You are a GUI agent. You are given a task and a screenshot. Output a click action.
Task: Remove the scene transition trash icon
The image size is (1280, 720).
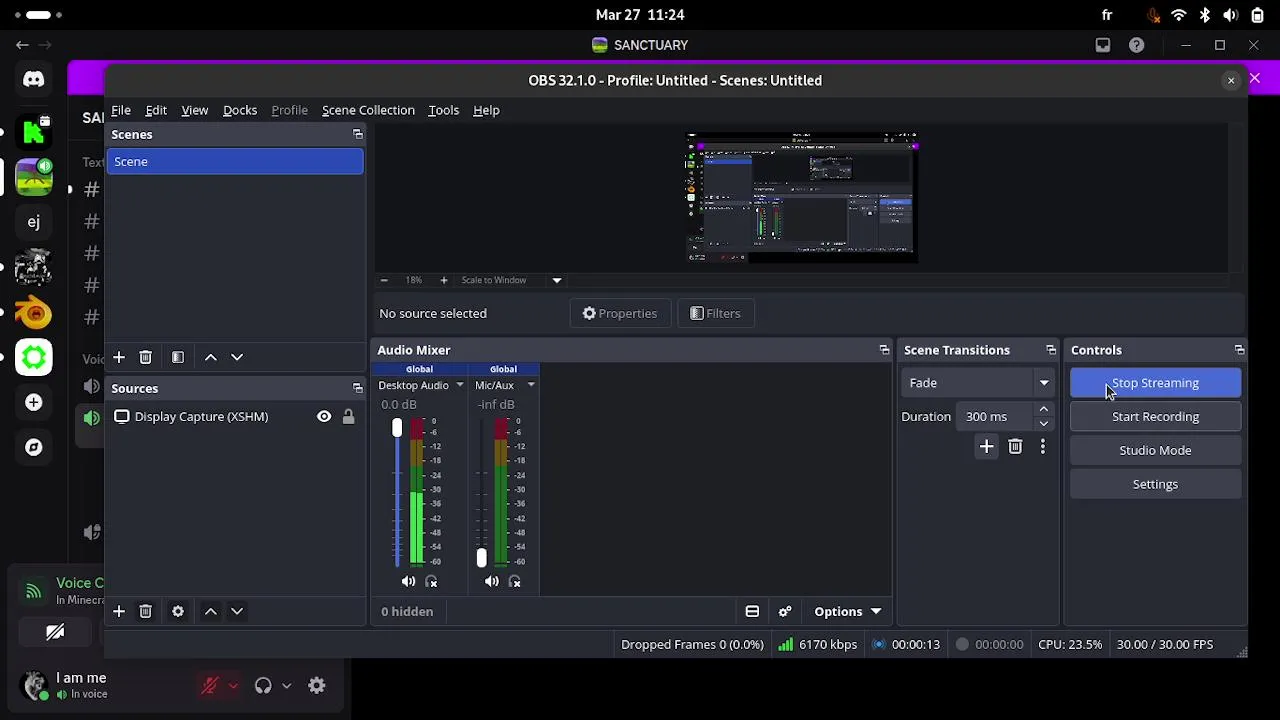[1015, 447]
